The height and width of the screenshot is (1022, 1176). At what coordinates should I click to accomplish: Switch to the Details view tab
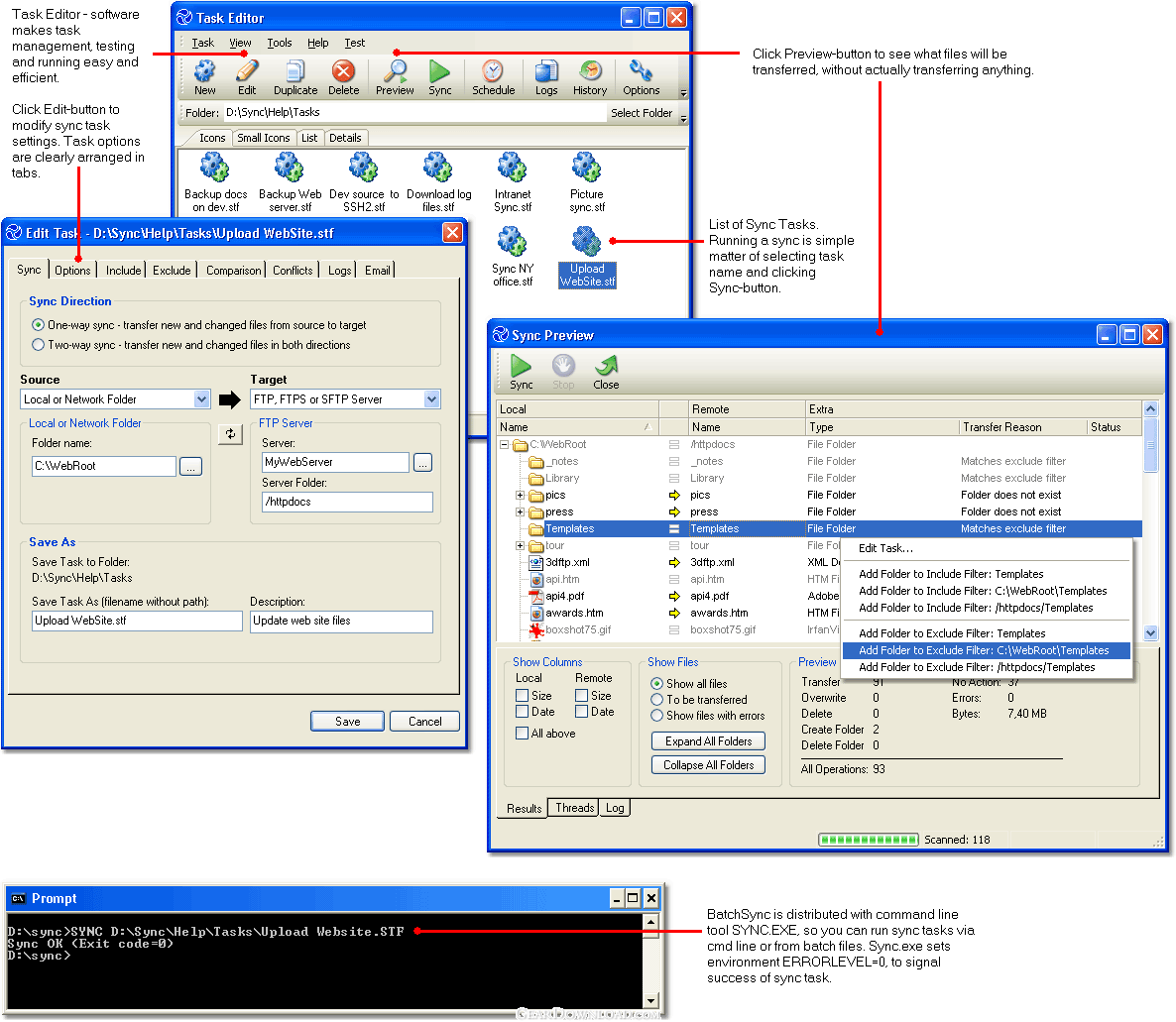pos(345,138)
